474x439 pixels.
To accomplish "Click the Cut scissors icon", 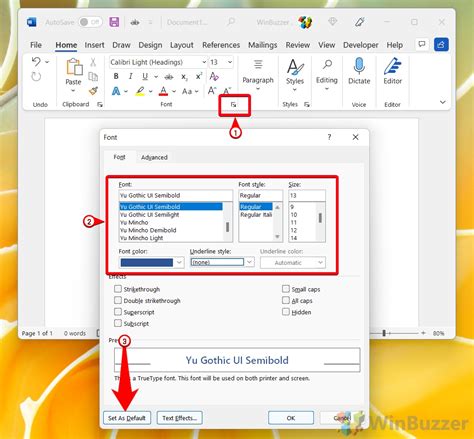I will (x=93, y=62).
